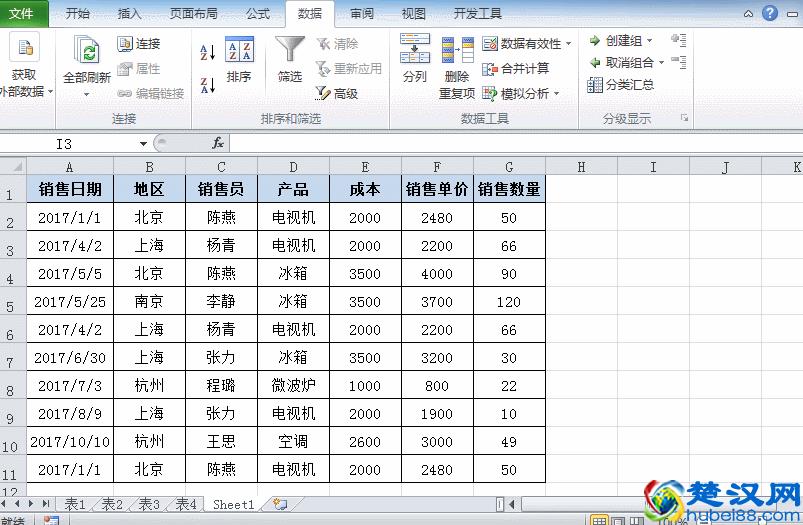Screen dimensions: 803x525
Task: Open the 分级显示 dialog launcher
Action: click(684, 118)
